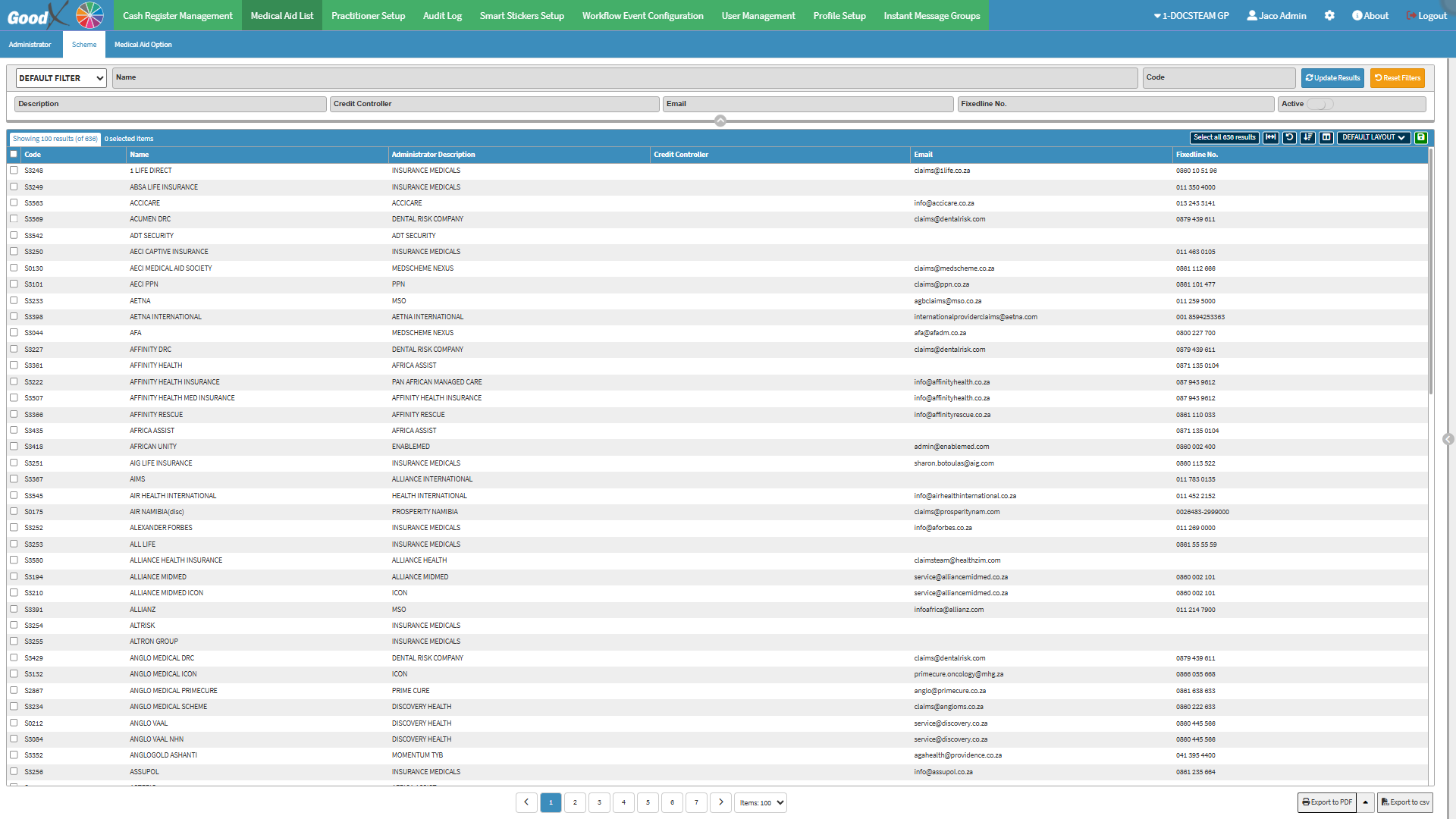Click the Credit Controller filter input field
Screen dimensions: 1456x819
click(x=494, y=104)
